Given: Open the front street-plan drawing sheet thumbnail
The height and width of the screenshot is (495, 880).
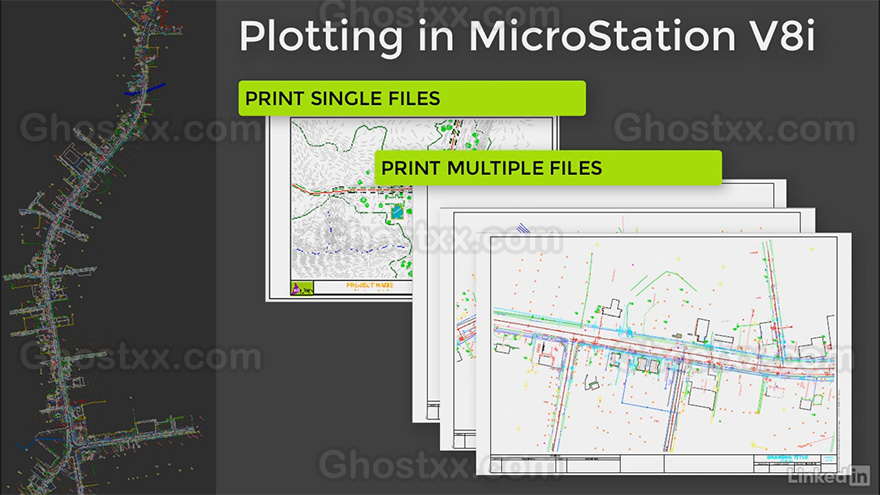Looking at the screenshot, I should click(x=663, y=354).
